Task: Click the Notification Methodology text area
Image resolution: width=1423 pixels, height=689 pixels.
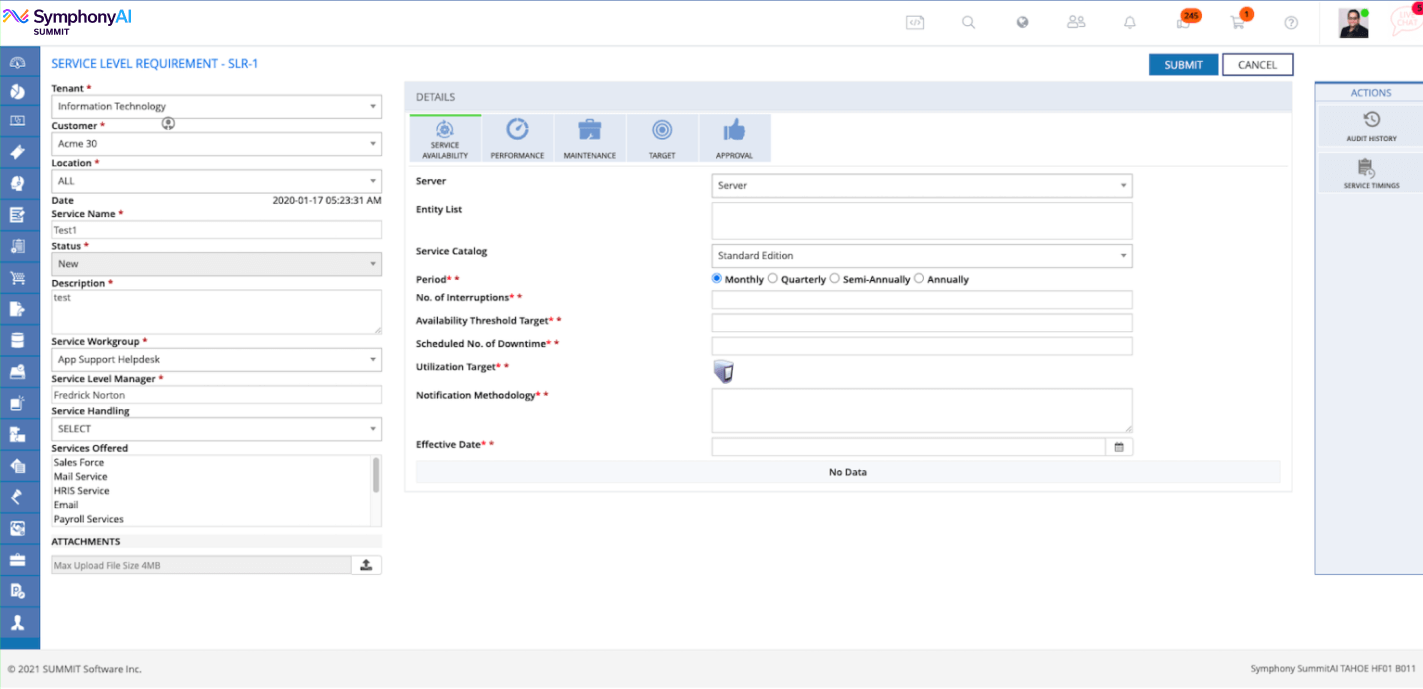Action: (922, 410)
